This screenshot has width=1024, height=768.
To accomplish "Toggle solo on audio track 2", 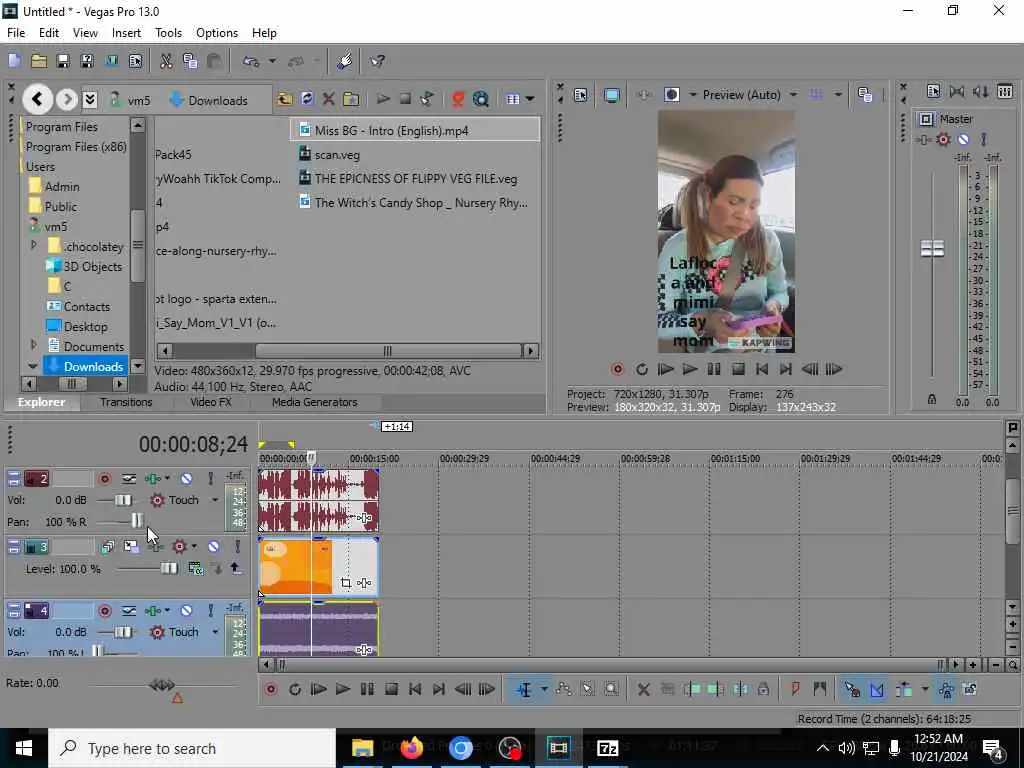I will (210, 479).
